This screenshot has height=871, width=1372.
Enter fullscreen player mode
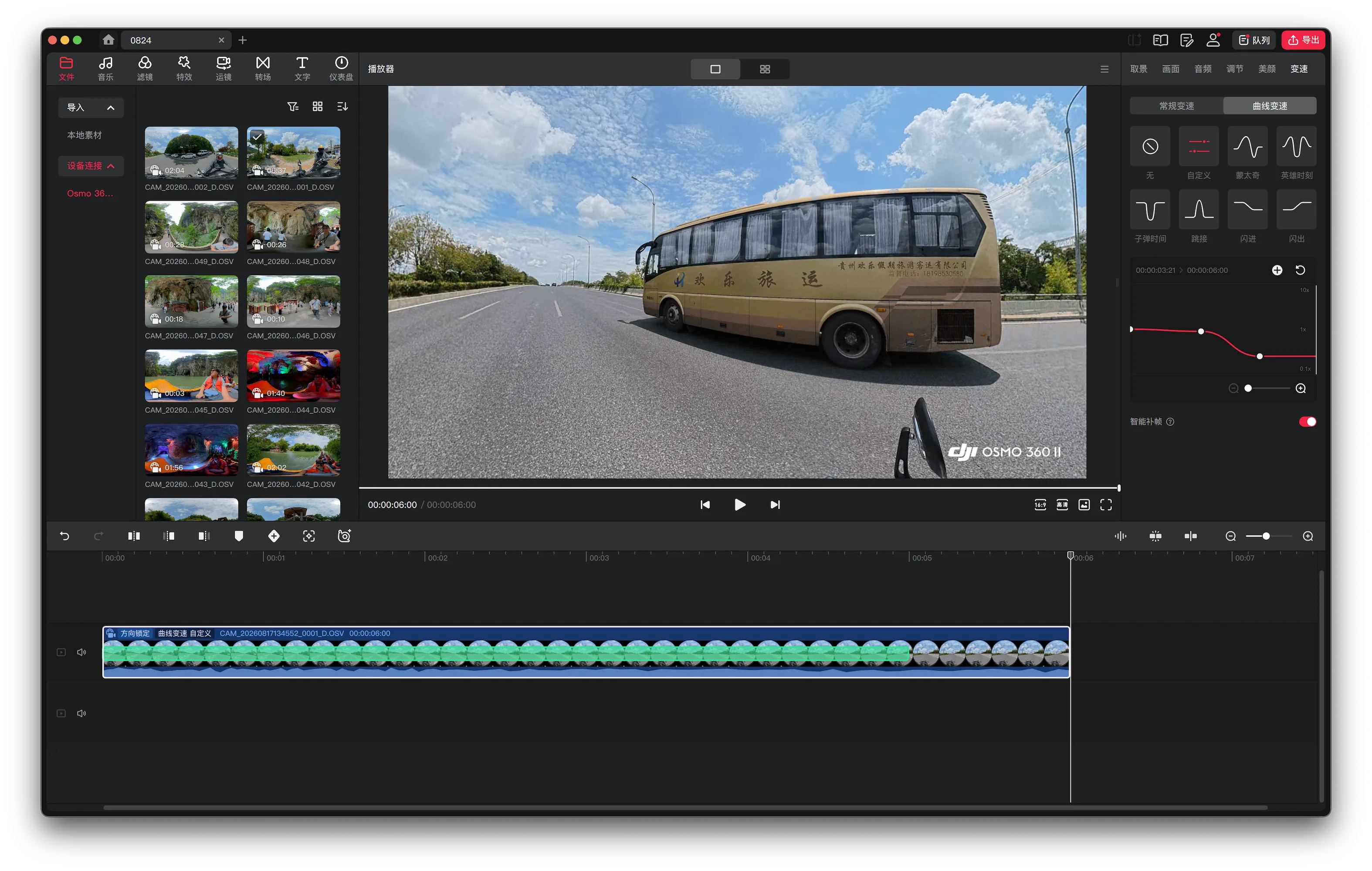click(x=1106, y=505)
